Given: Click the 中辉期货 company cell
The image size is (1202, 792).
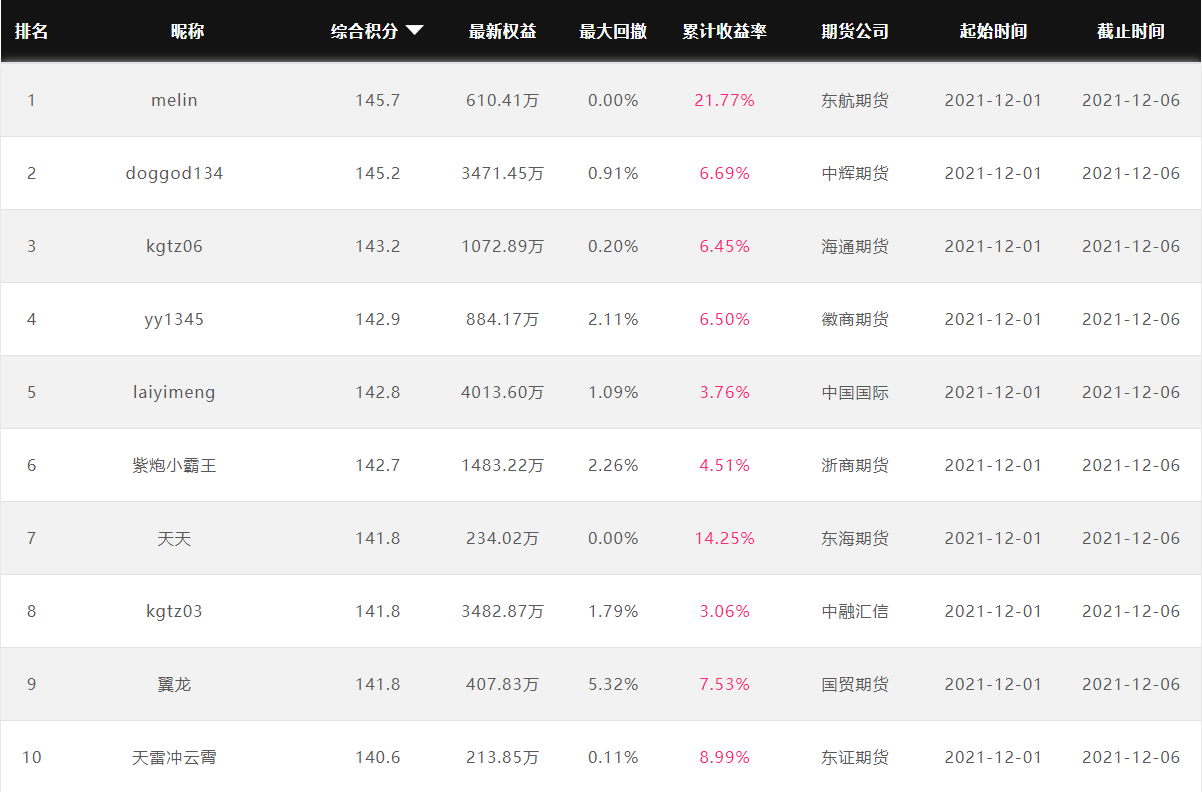Looking at the screenshot, I should point(855,173).
